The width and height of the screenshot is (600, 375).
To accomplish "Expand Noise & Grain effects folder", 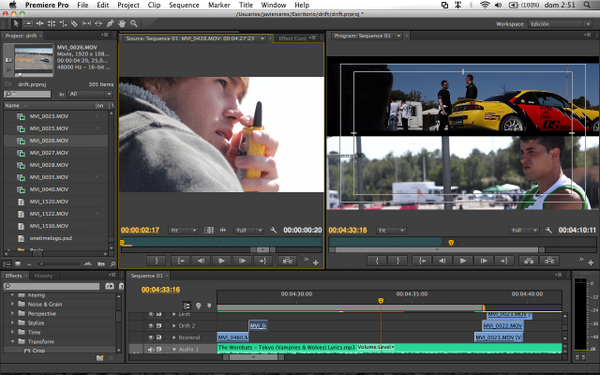I will (12, 304).
